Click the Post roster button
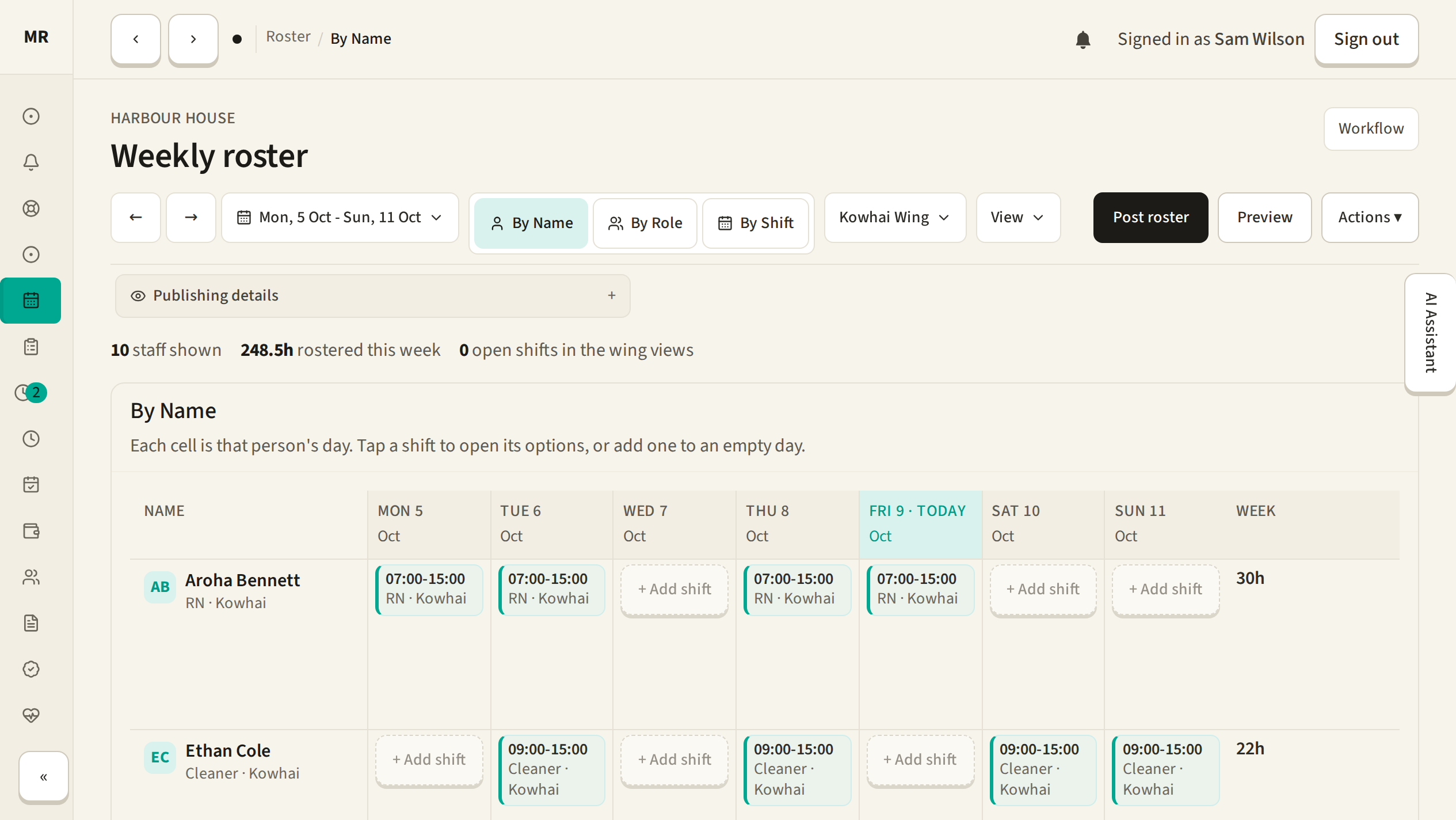Screen dimensions: 1456x820 click(x=1150, y=217)
